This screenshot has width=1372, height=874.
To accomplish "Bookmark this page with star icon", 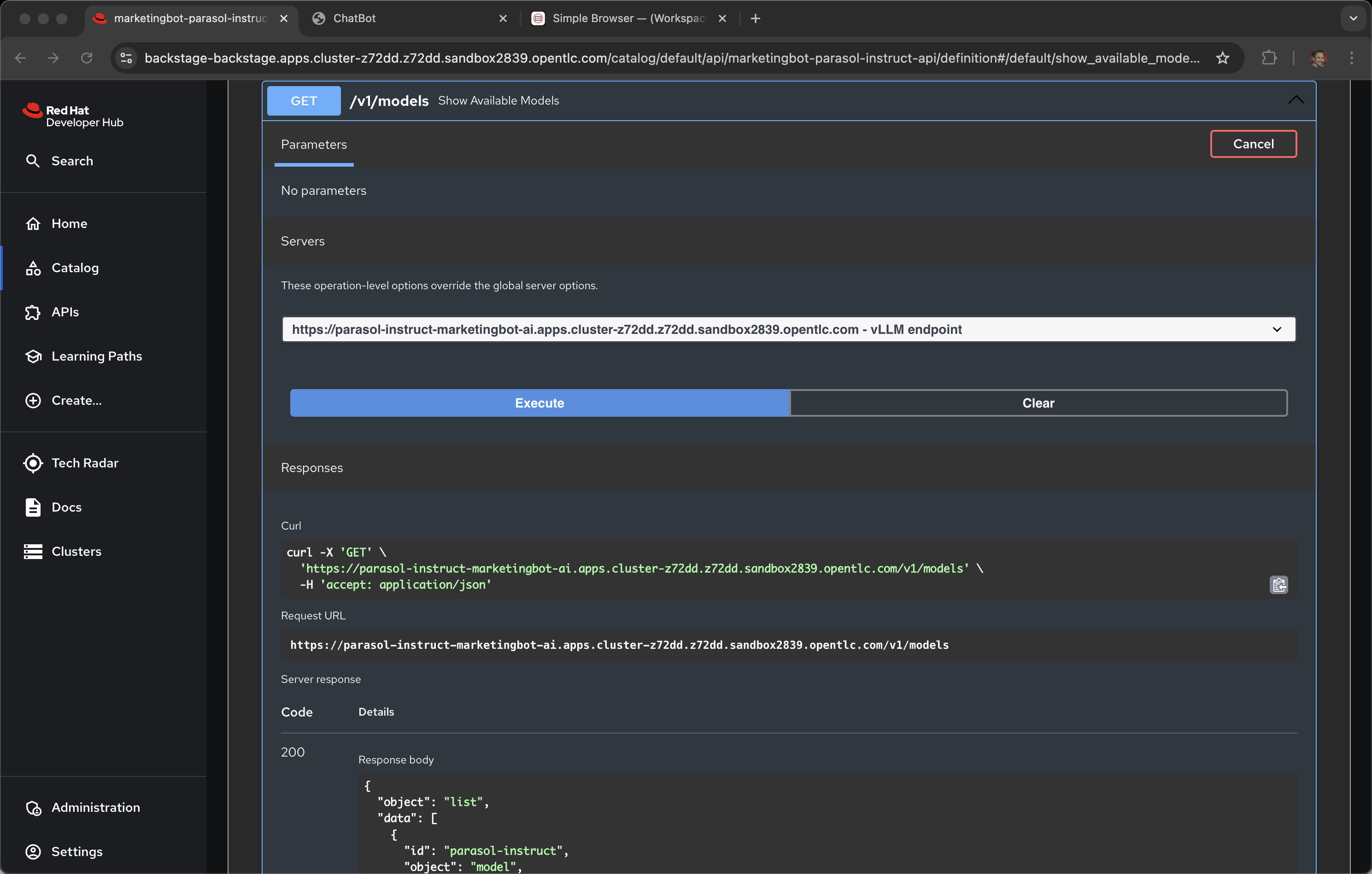I will tap(1222, 58).
